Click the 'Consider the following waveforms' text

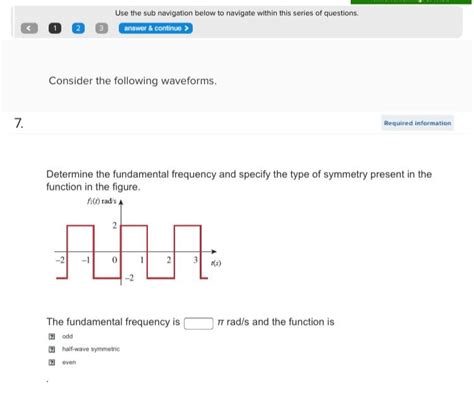tap(133, 81)
